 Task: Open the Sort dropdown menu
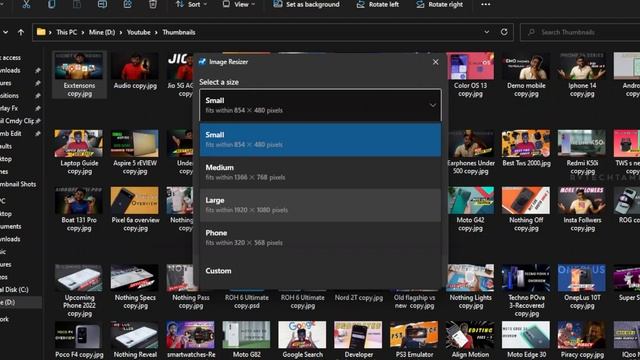[191, 4]
